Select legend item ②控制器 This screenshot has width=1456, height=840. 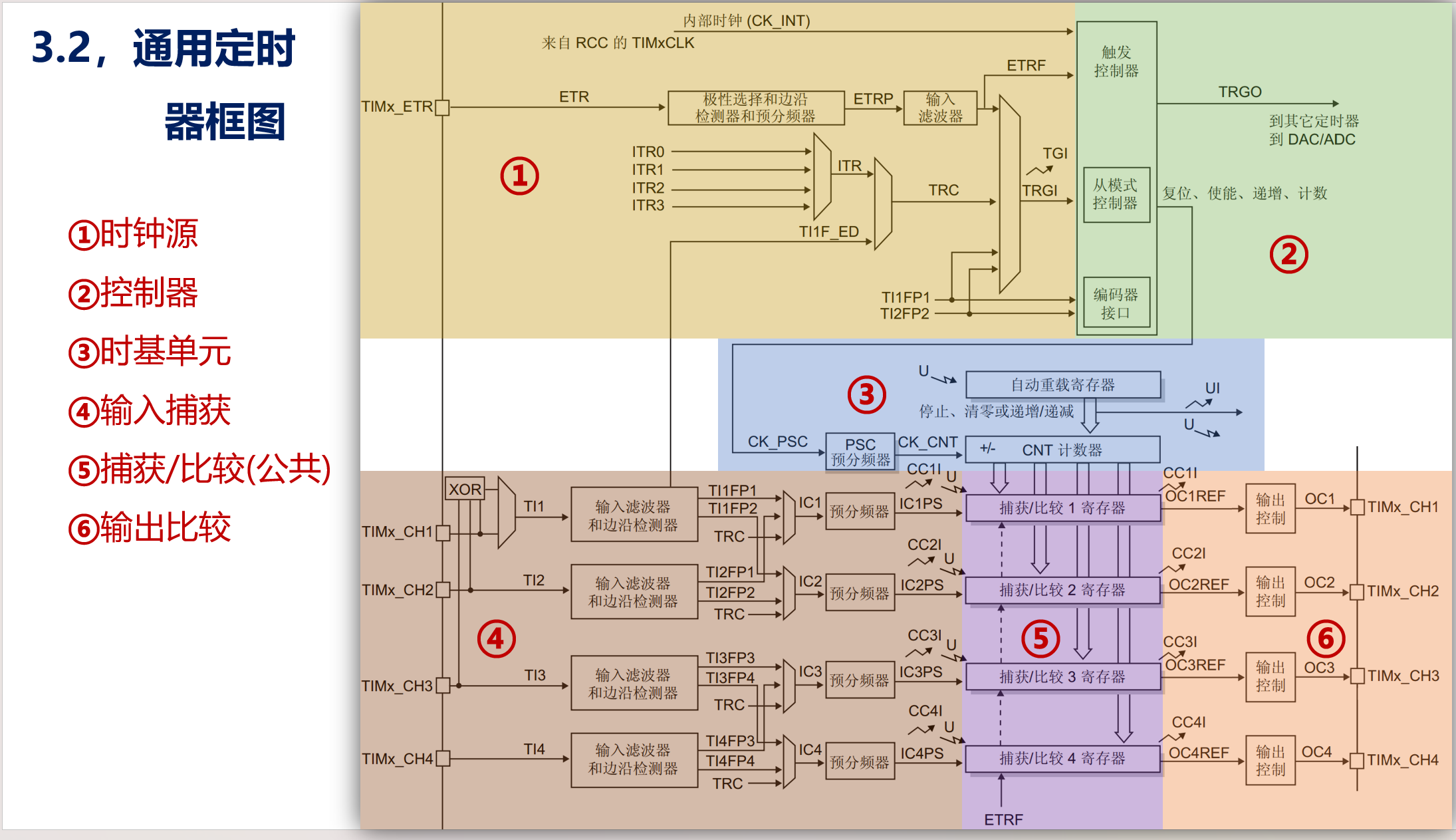coord(133,293)
